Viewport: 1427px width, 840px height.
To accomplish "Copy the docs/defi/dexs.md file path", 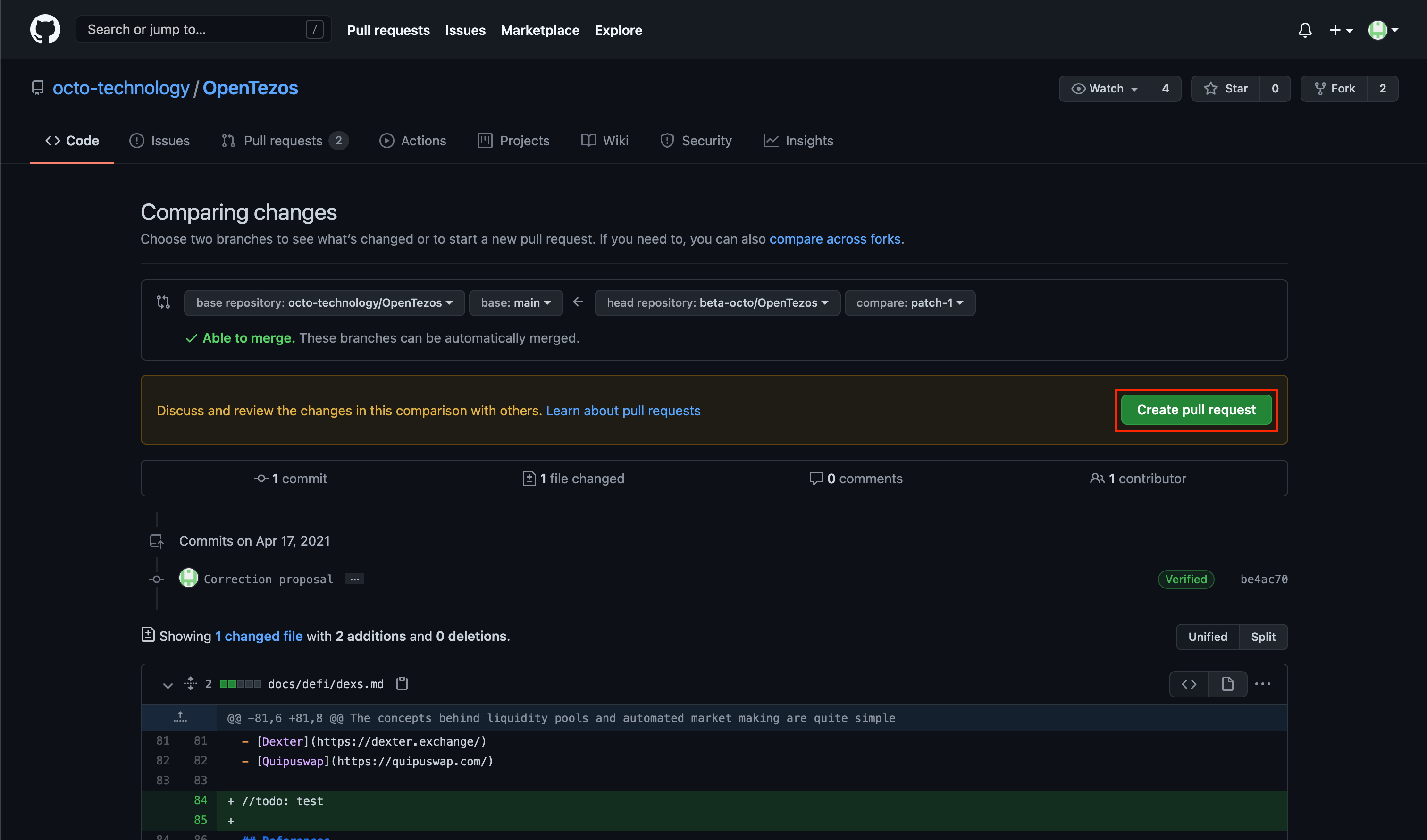I will [x=402, y=684].
